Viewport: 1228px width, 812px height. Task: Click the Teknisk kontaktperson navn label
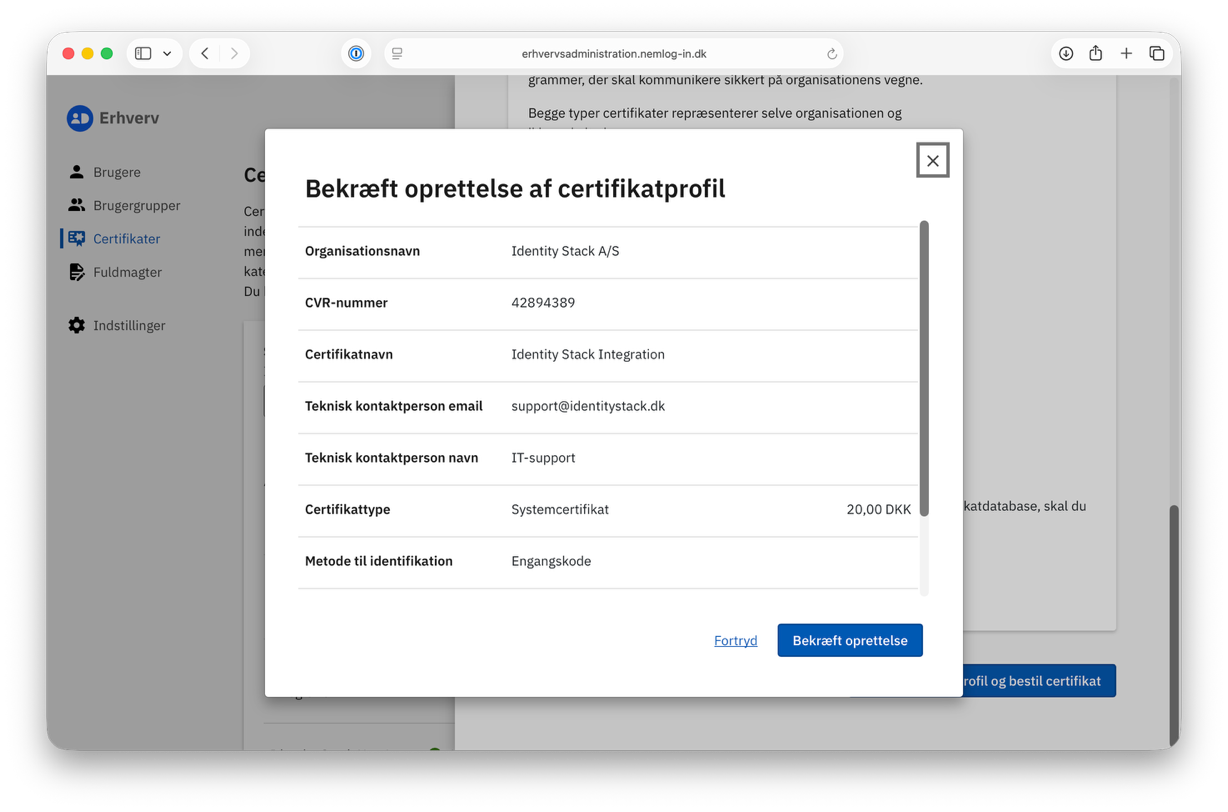[x=391, y=458]
